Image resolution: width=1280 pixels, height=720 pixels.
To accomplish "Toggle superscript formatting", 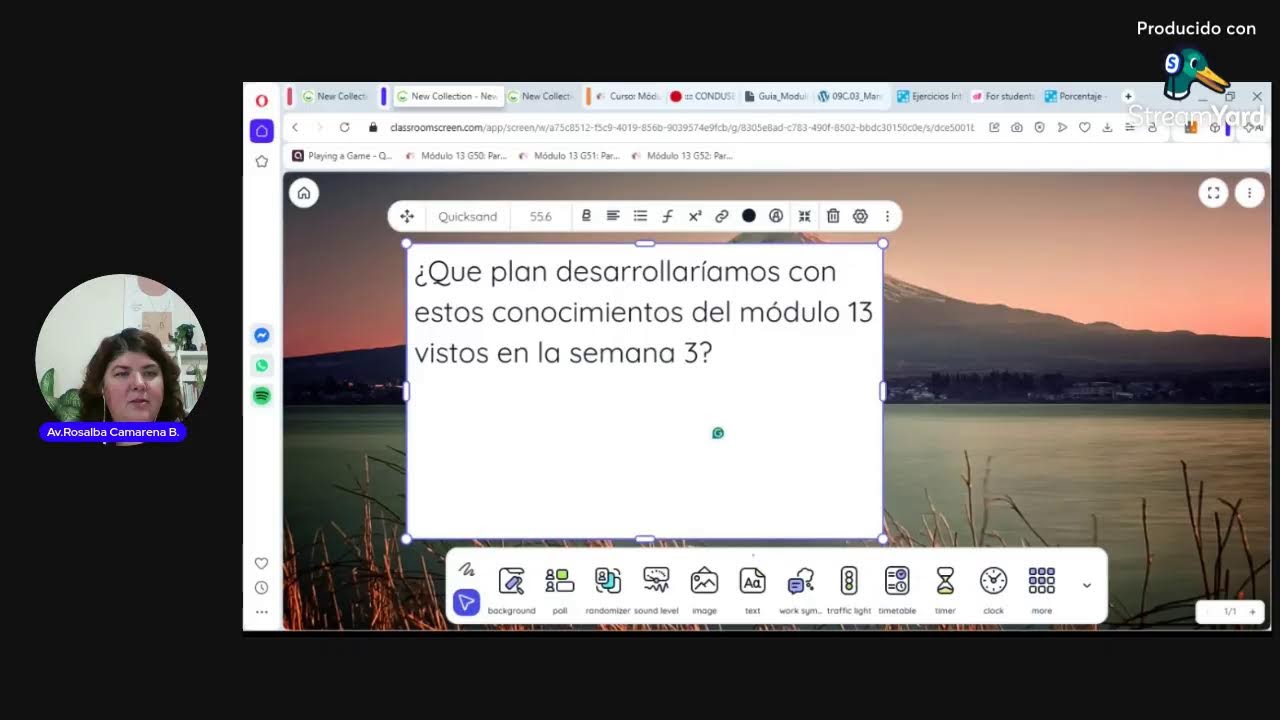I will 695,216.
